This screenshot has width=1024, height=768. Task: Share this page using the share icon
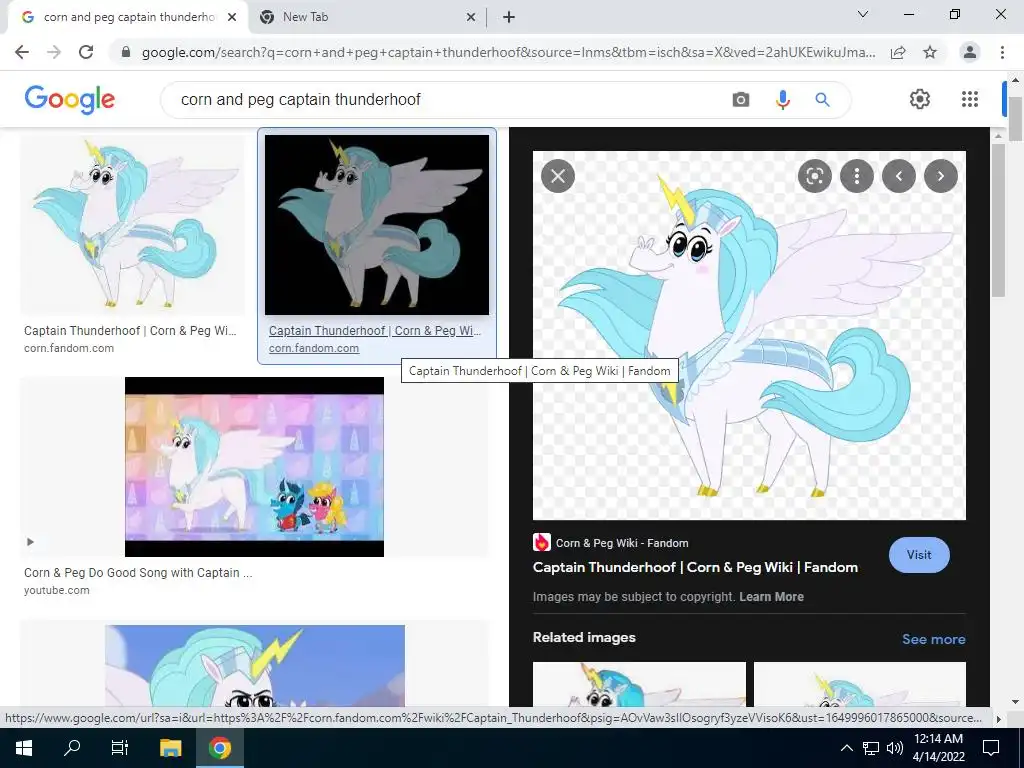click(x=898, y=52)
